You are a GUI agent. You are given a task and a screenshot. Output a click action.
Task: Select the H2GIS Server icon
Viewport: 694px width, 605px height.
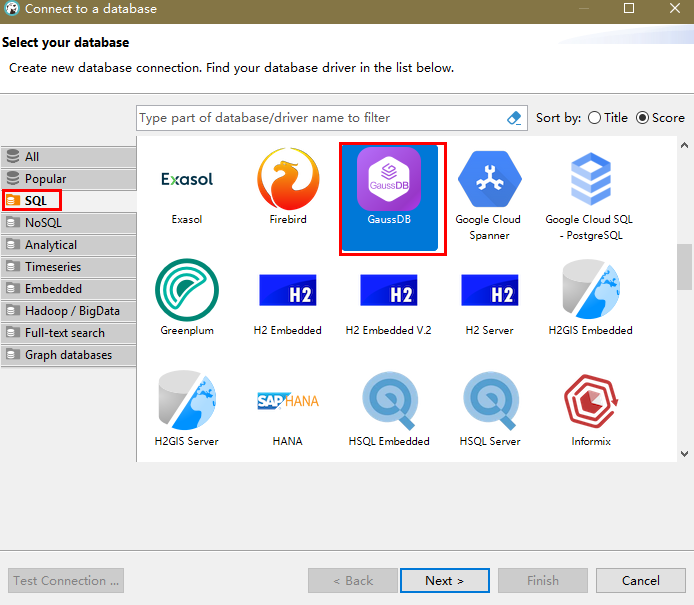187,407
